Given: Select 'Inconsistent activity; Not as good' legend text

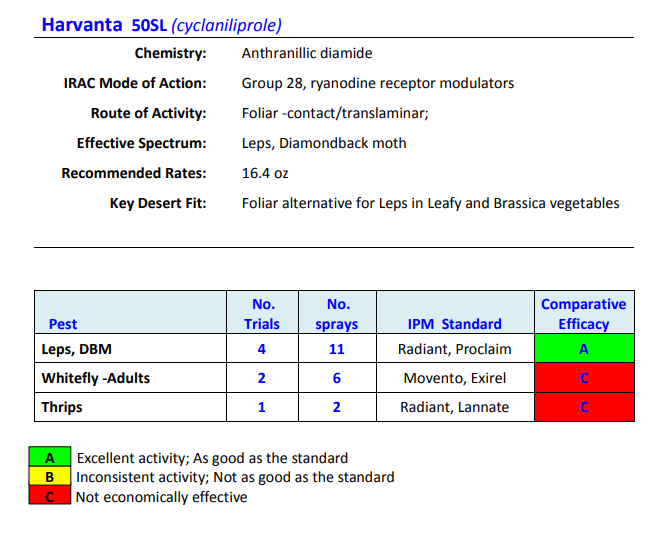Looking at the screenshot, I should (235, 477).
